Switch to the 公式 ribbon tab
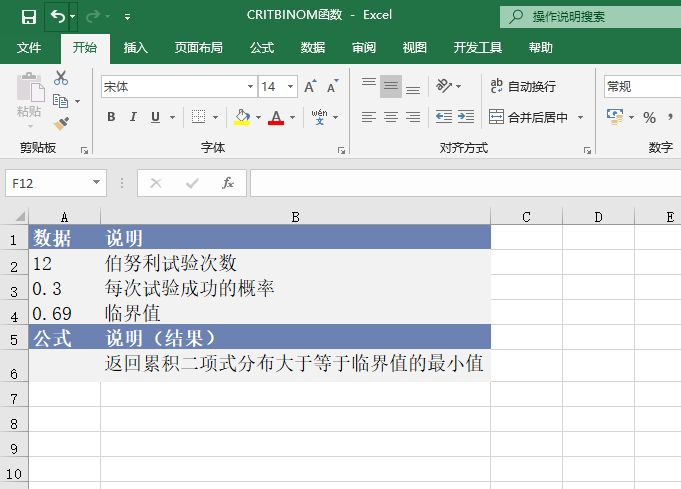681x489 pixels. (262, 47)
